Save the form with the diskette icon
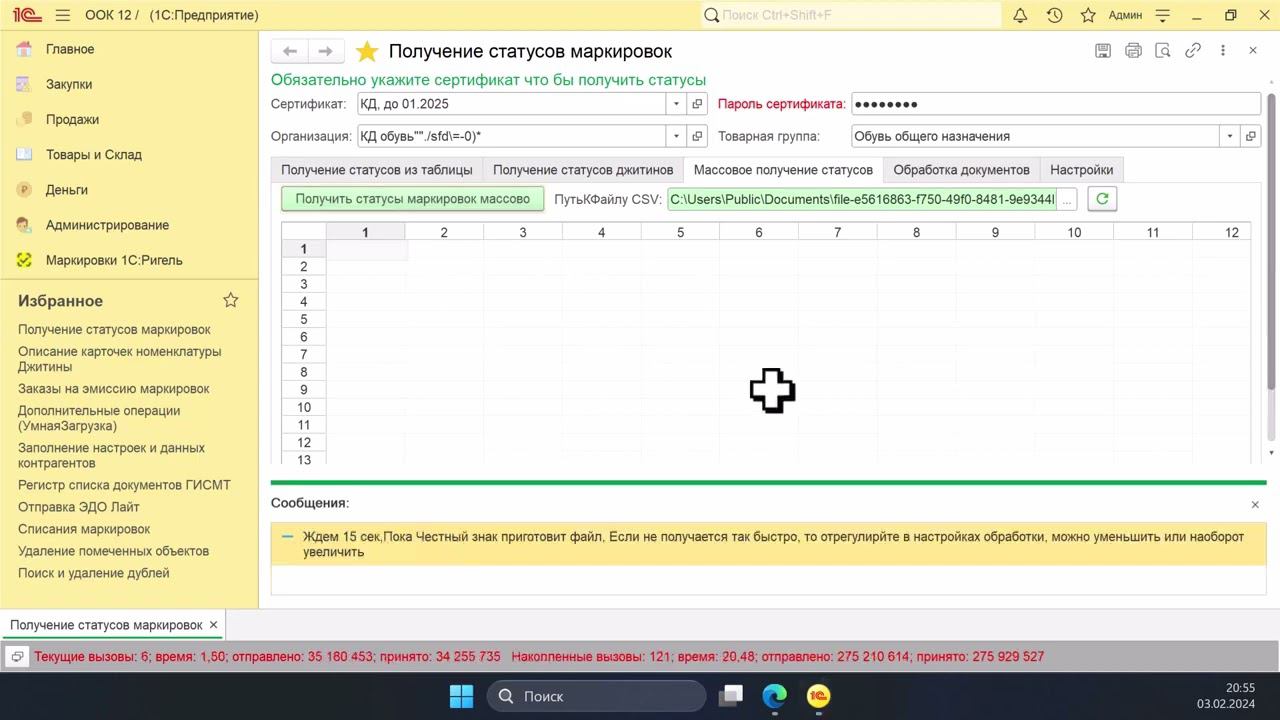1280x720 pixels. click(x=1103, y=50)
